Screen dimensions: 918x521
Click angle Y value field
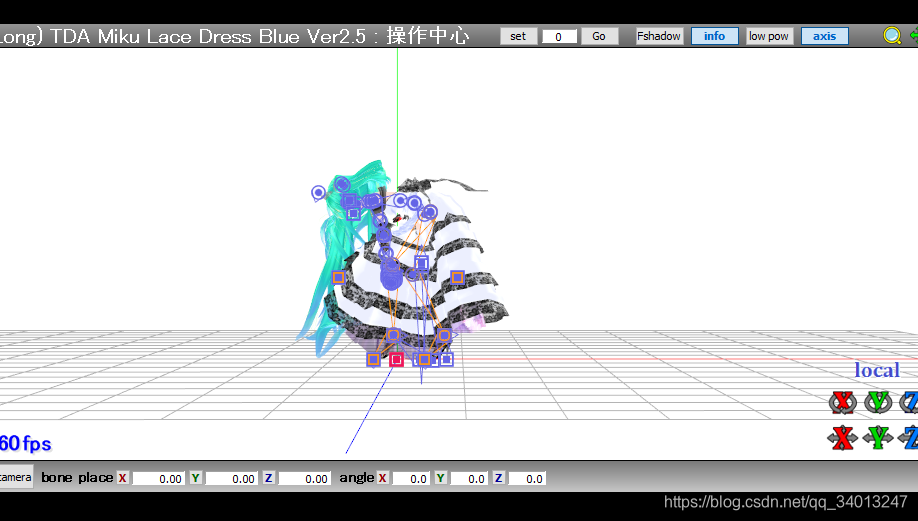coord(468,479)
